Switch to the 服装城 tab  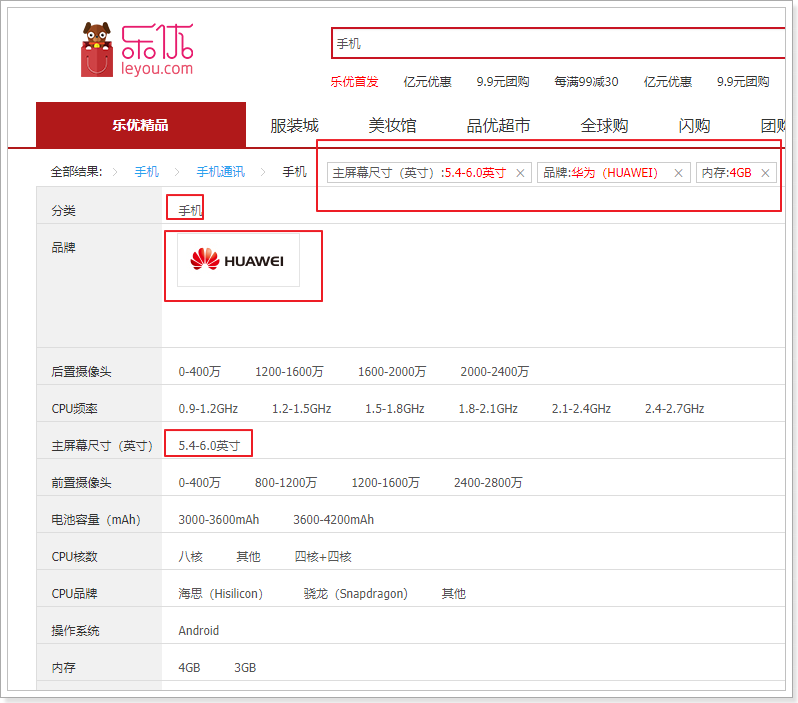[294, 126]
